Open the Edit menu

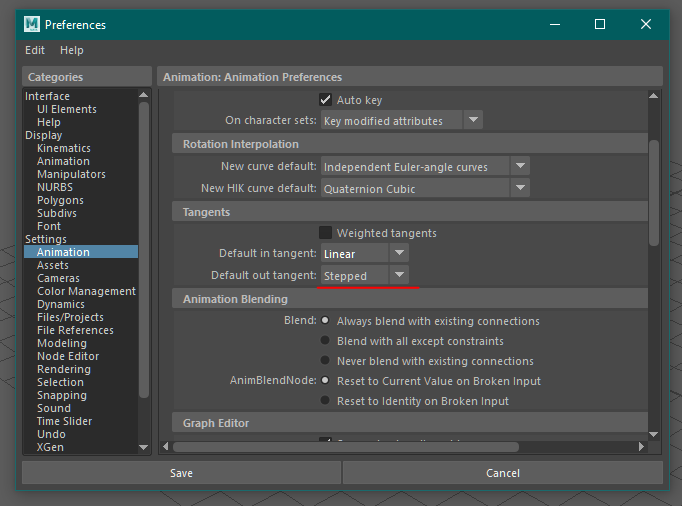(35, 50)
